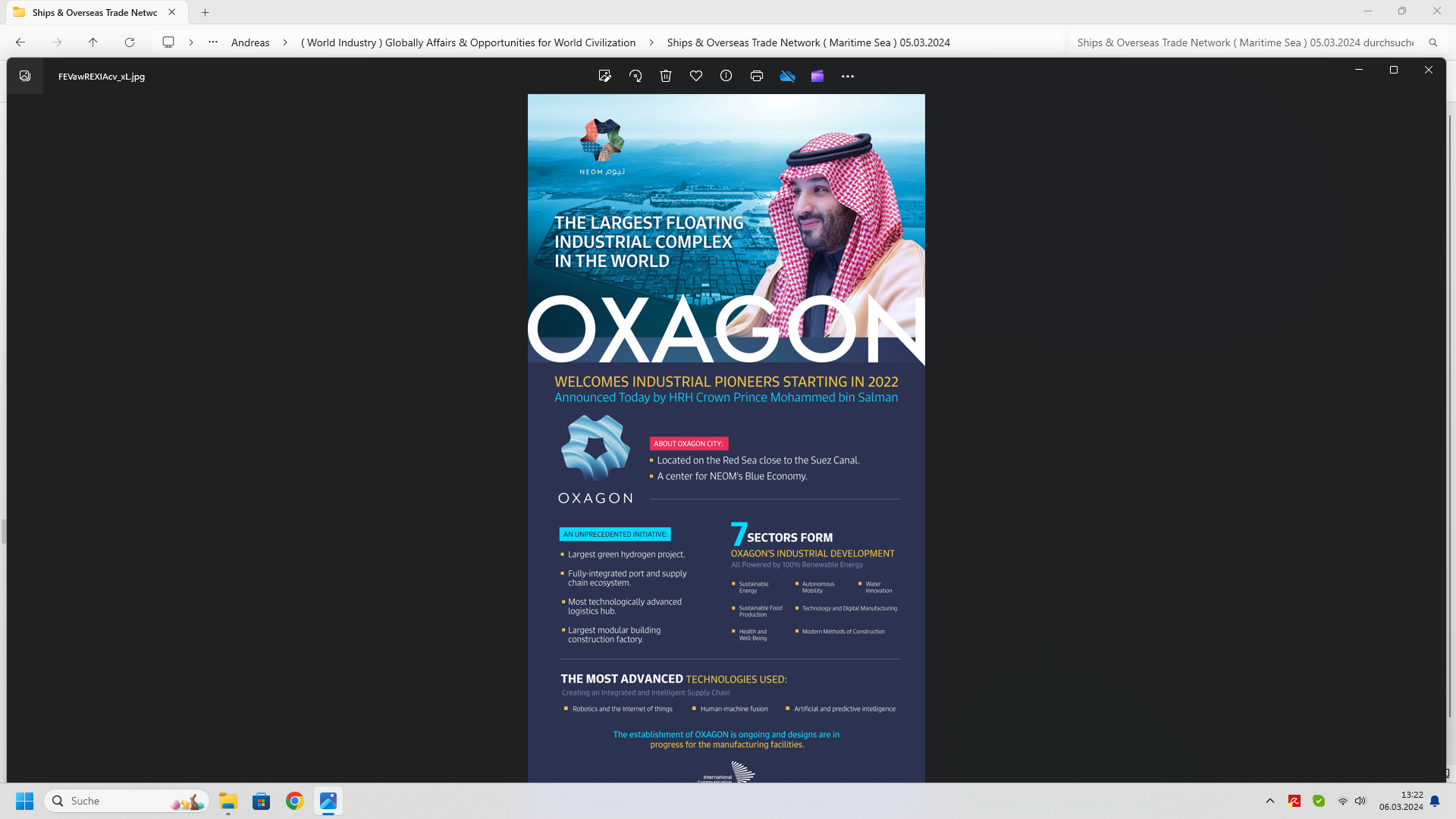The height and width of the screenshot is (819, 1456).
Task: Open the clock showing 13:22
Action: tap(1401, 801)
